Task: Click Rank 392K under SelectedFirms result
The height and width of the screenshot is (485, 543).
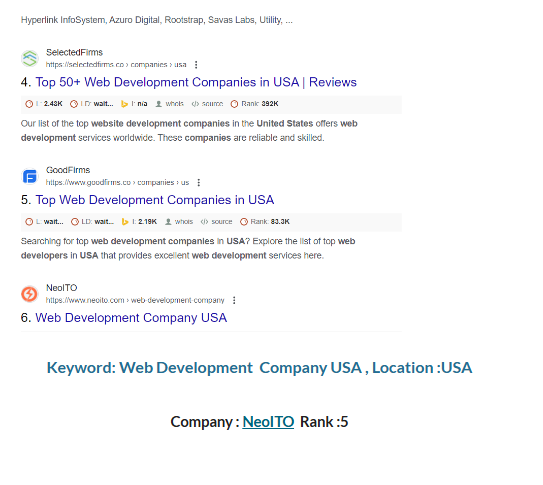Action: tap(255, 104)
